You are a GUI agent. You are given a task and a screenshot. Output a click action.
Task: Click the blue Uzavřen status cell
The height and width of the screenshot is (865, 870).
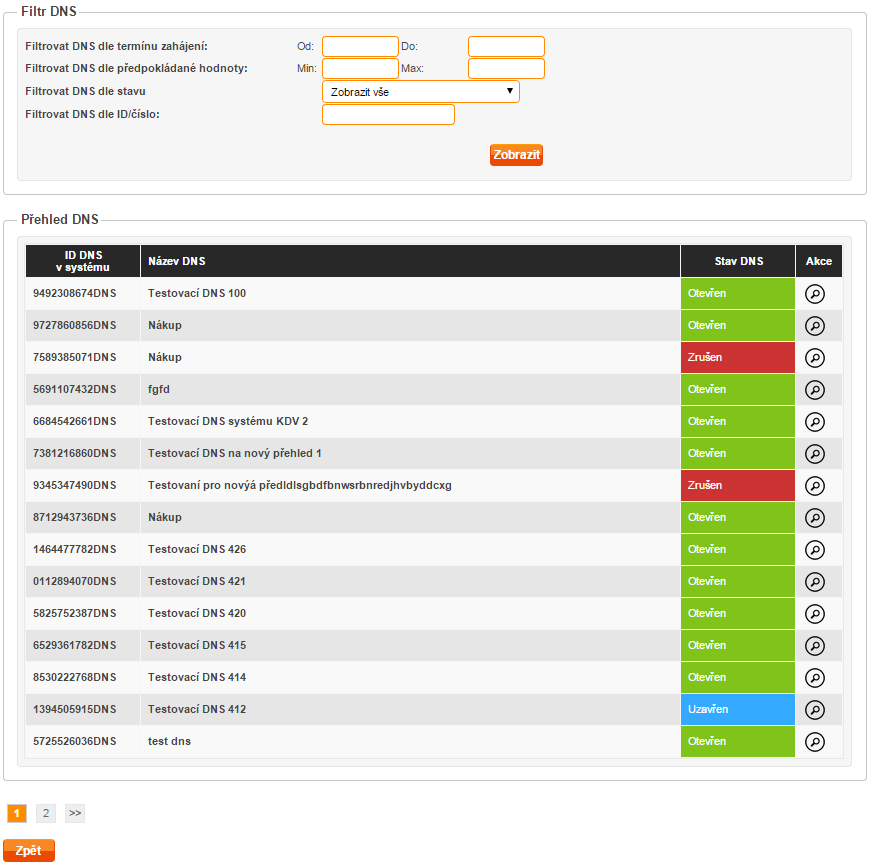tap(738, 709)
